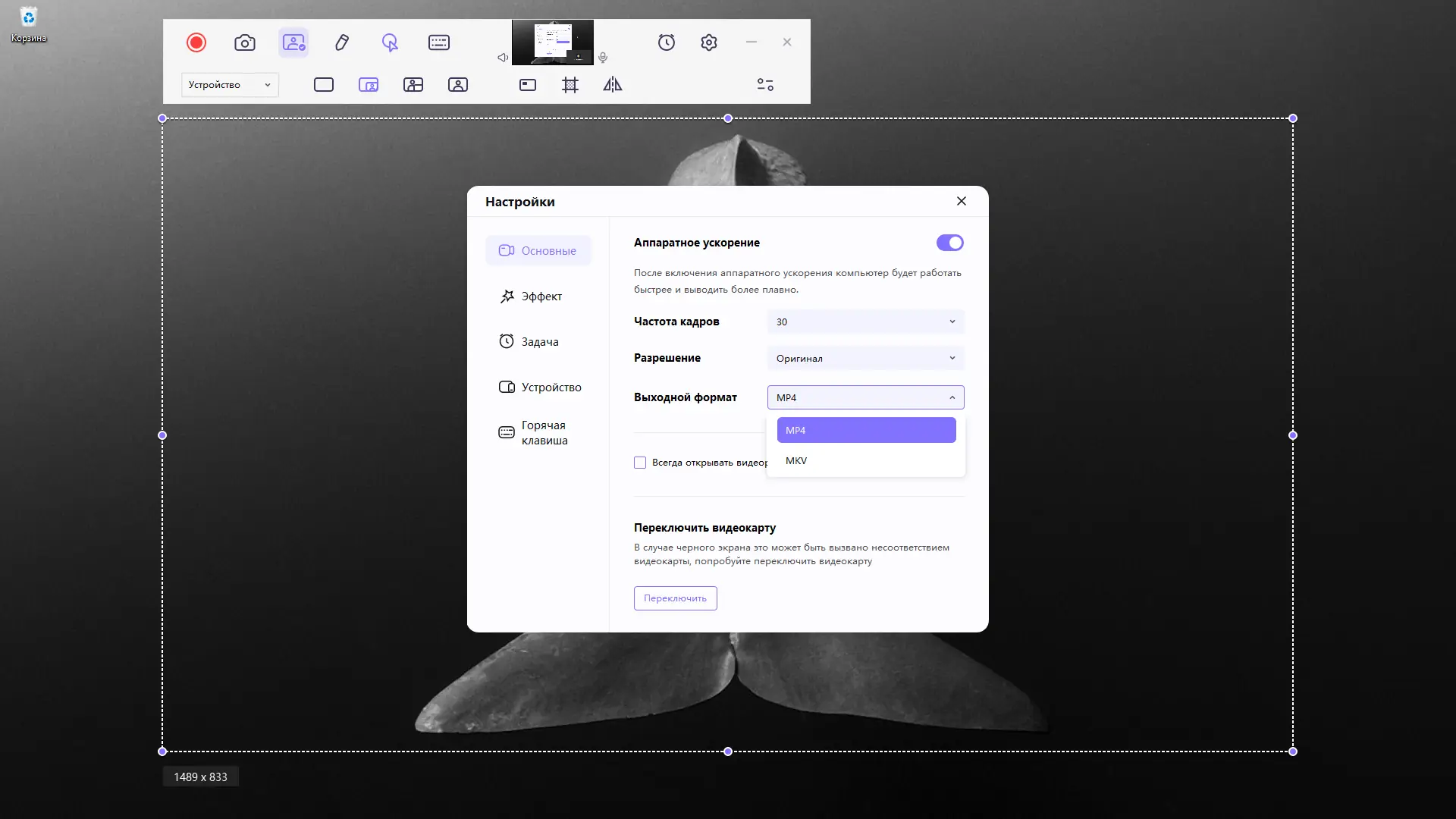The width and height of the screenshot is (1456, 819).
Task: Click the timer icon on the toolbar
Action: click(x=667, y=42)
